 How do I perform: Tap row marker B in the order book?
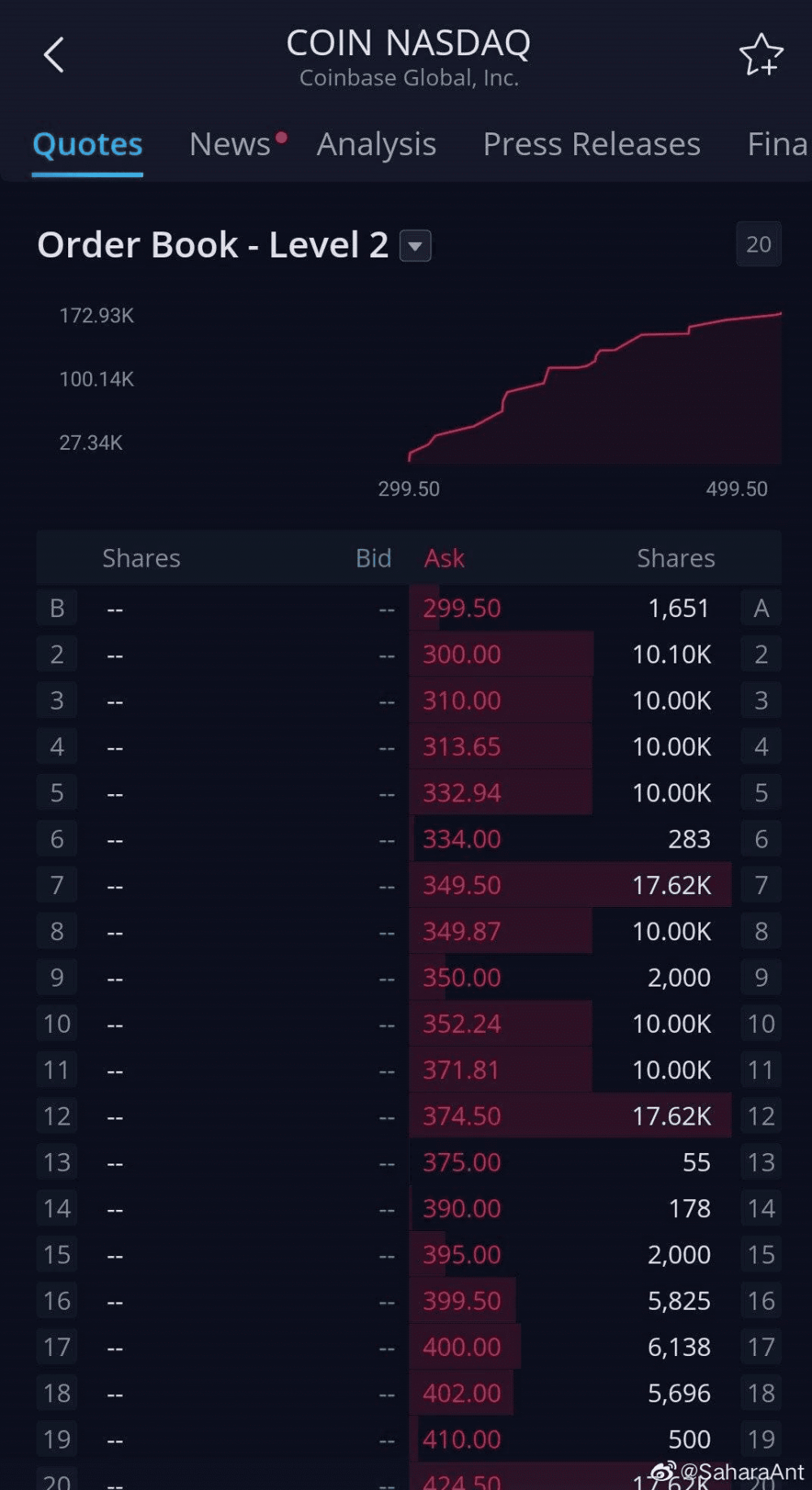56,607
